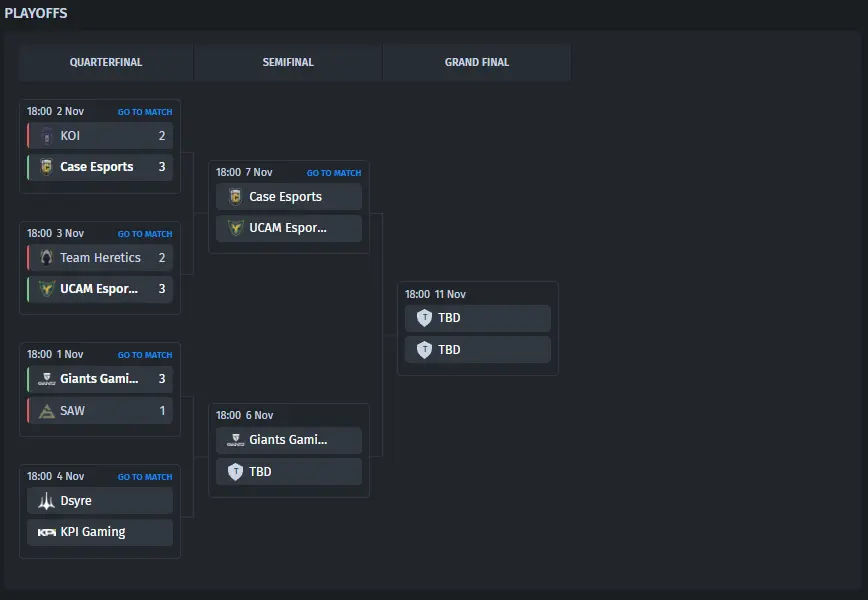Click the SAW team name
The height and width of the screenshot is (600, 868).
[x=73, y=411]
